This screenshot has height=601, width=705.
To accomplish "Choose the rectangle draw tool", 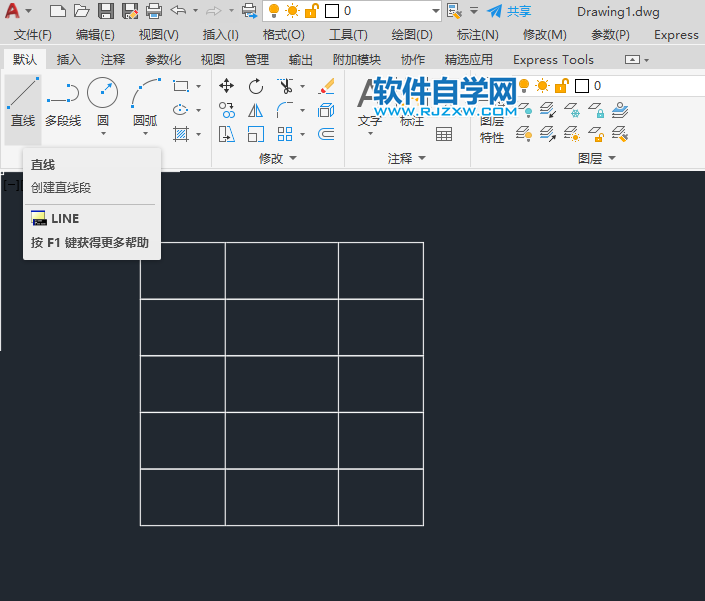I will (181, 86).
